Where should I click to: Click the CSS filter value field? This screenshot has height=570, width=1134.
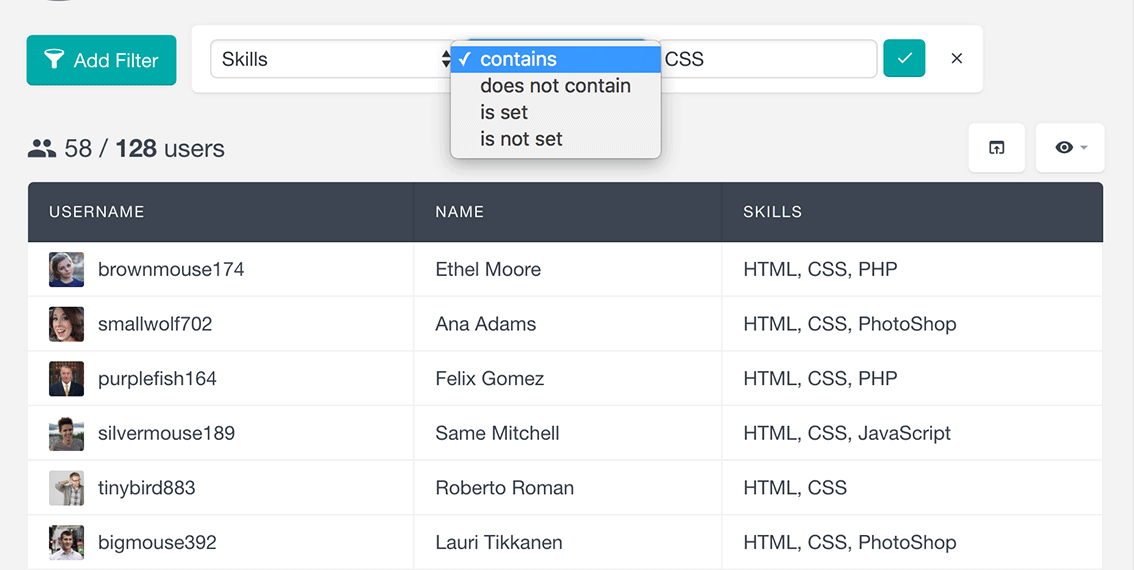pos(768,59)
